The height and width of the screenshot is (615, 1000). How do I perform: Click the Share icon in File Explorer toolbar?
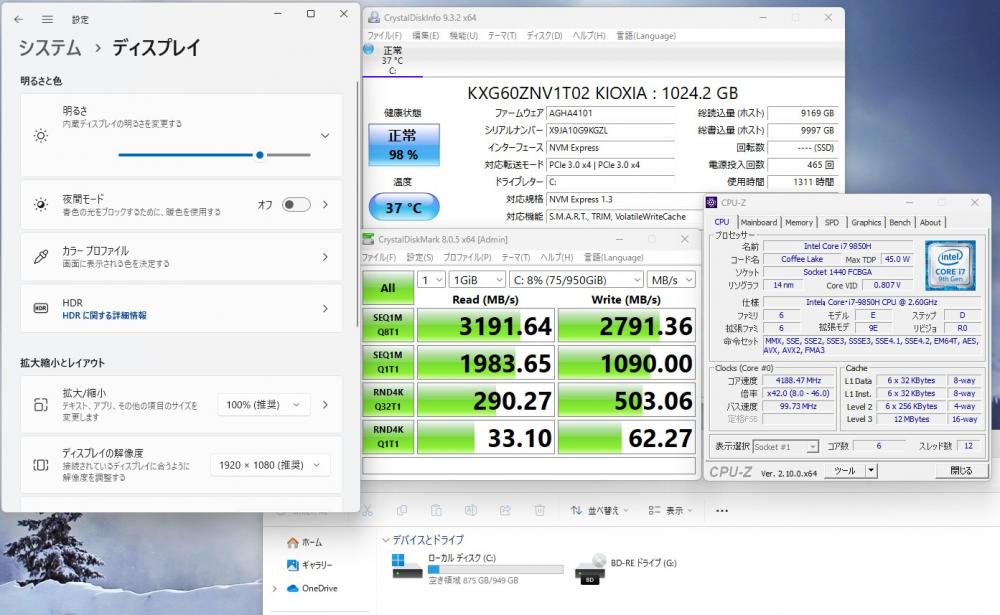pyautogui.click(x=505, y=510)
